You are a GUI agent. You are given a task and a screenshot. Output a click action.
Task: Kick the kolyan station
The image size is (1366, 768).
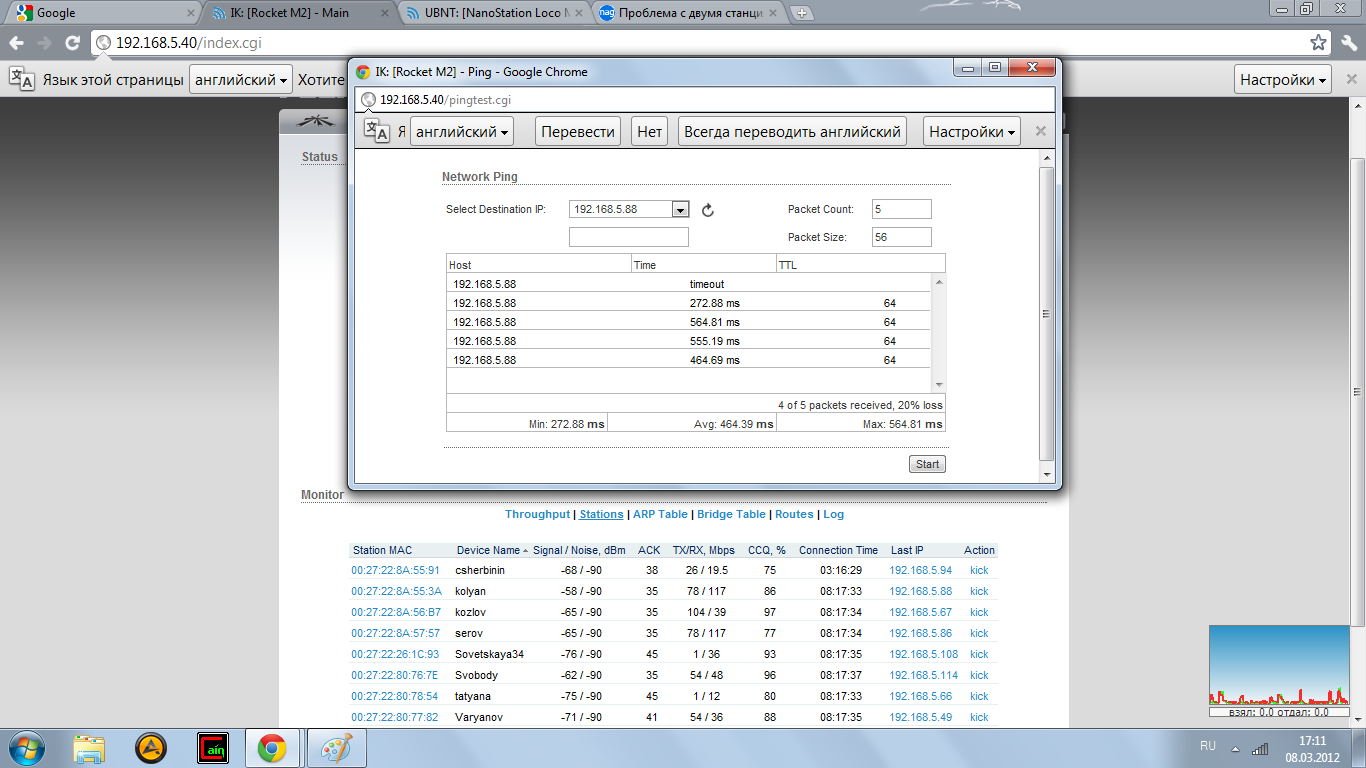coord(978,591)
